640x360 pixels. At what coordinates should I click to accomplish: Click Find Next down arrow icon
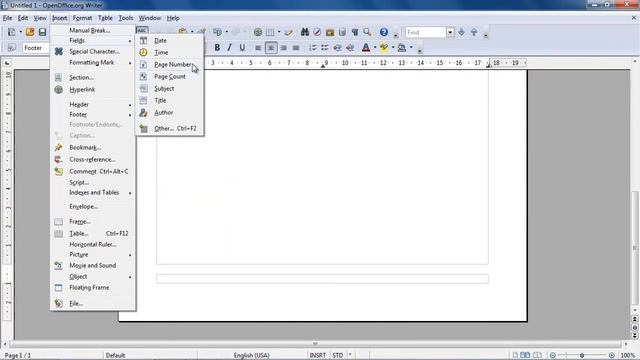coord(461,32)
